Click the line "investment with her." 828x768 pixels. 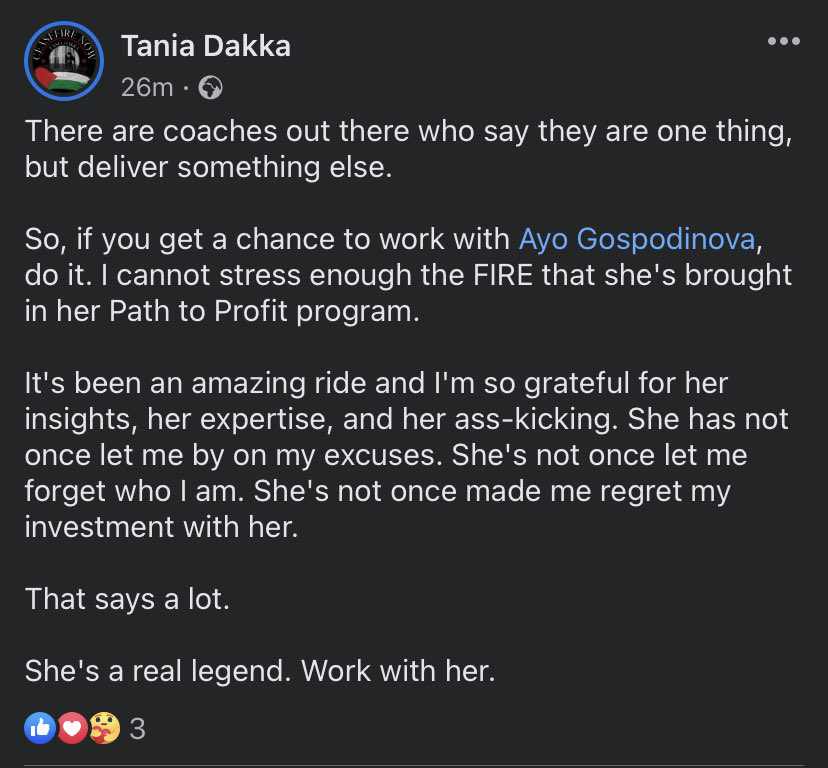coord(162,527)
